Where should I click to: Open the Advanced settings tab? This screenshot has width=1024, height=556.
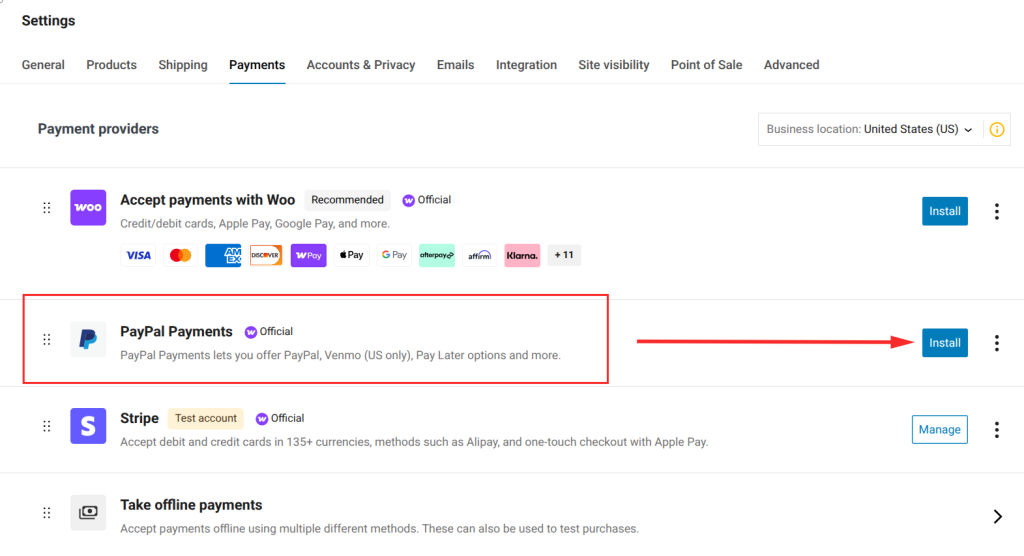792,65
